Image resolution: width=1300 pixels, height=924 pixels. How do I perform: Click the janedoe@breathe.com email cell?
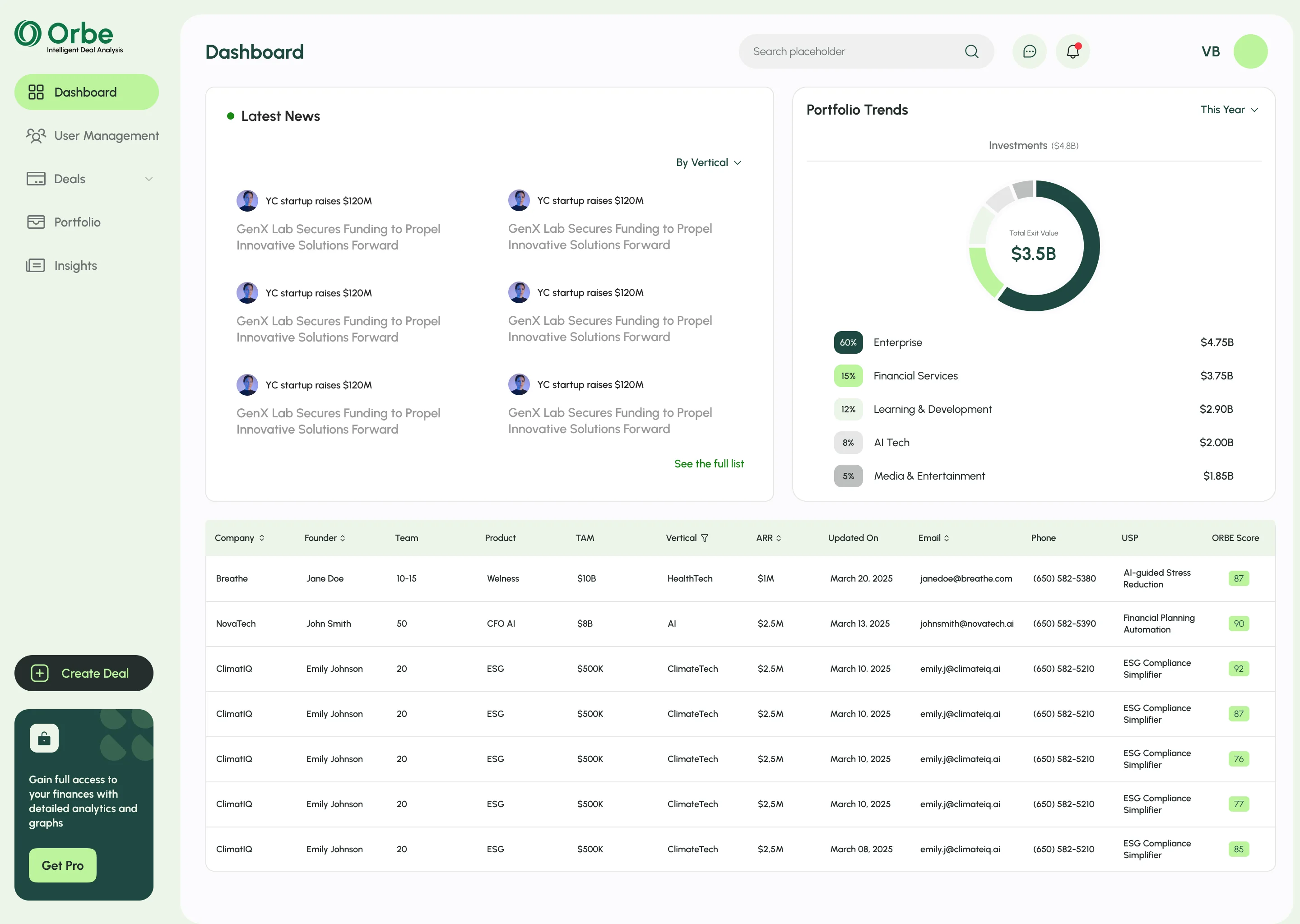point(966,579)
